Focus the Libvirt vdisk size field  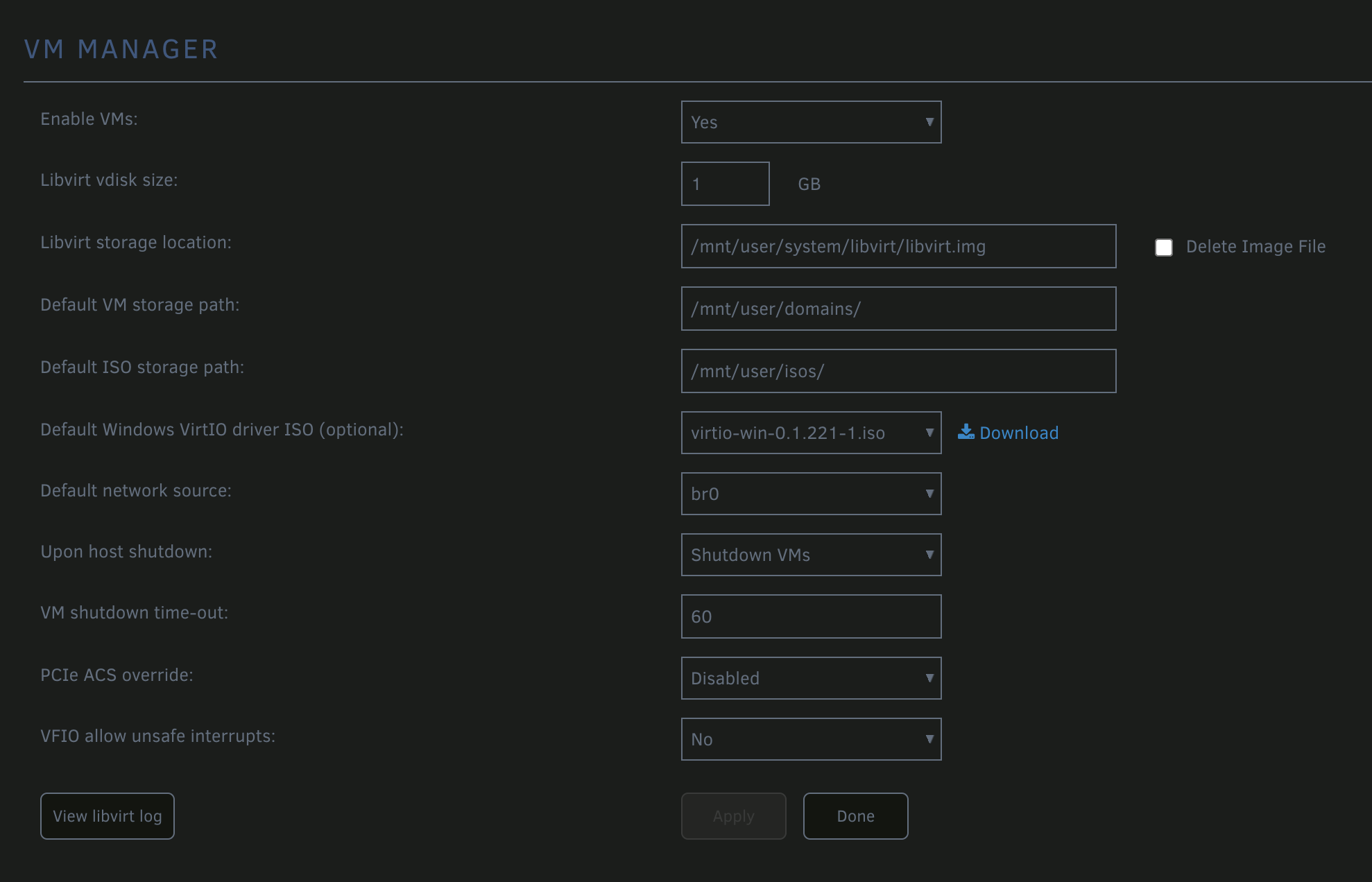coord(725,184)
